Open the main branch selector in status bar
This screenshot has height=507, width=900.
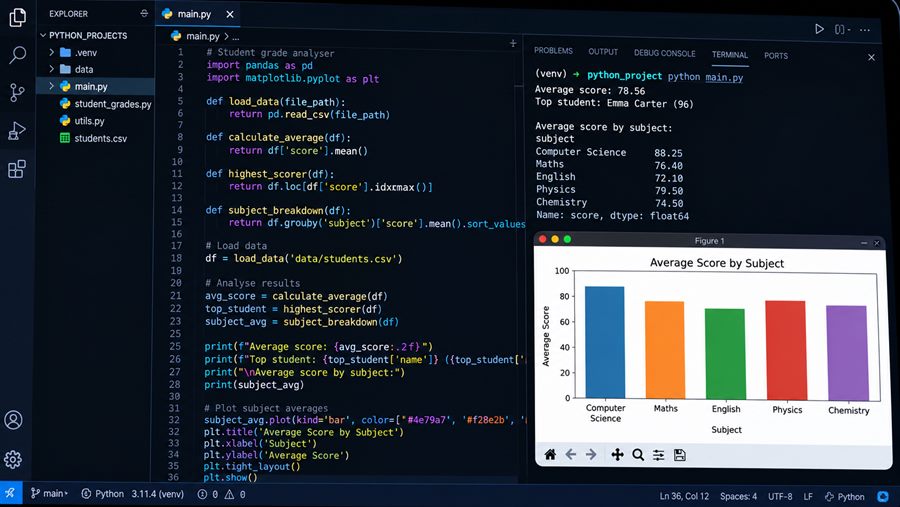pyautogui.click(x=49, y=493)
